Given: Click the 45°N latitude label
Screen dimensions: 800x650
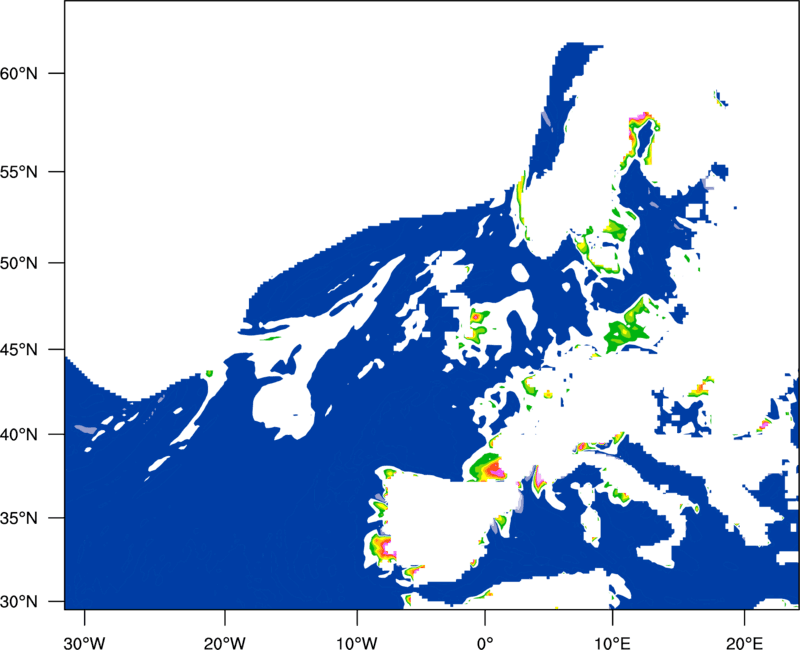Looking at the screenshot, I should click(x=19, y=349).
